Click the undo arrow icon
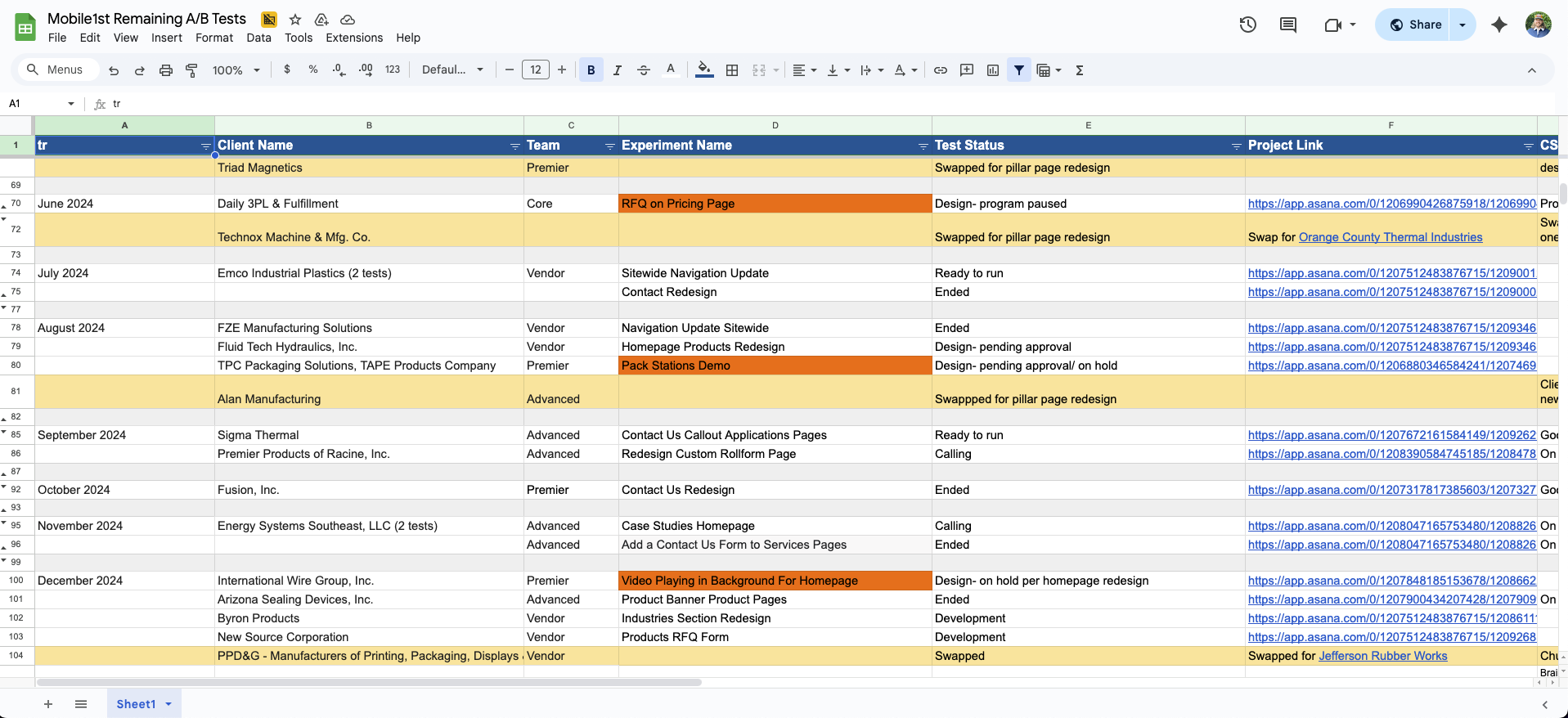The image size is (1568, 718). (x=114, y=70)
